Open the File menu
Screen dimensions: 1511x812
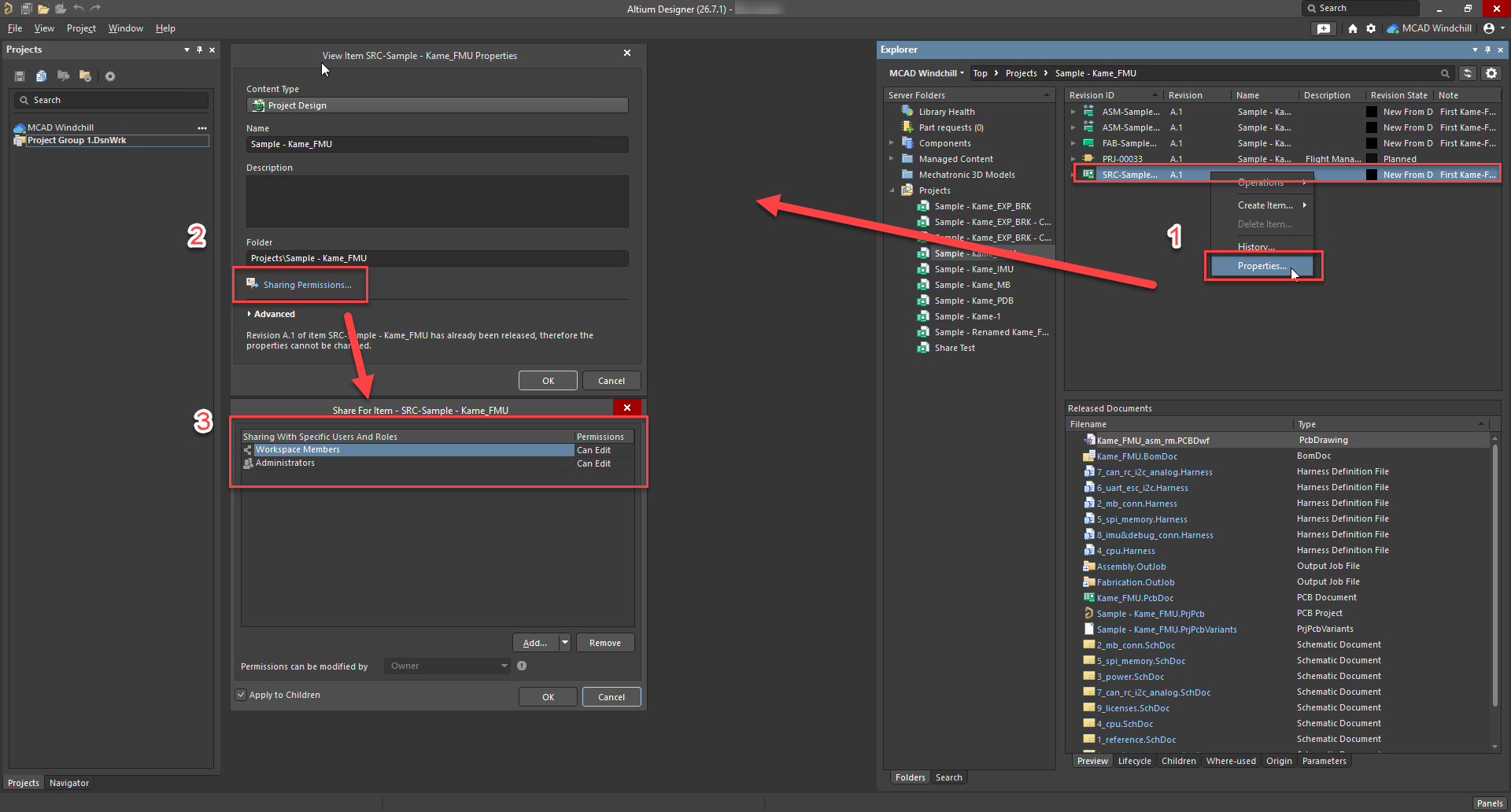click(15, 28)
